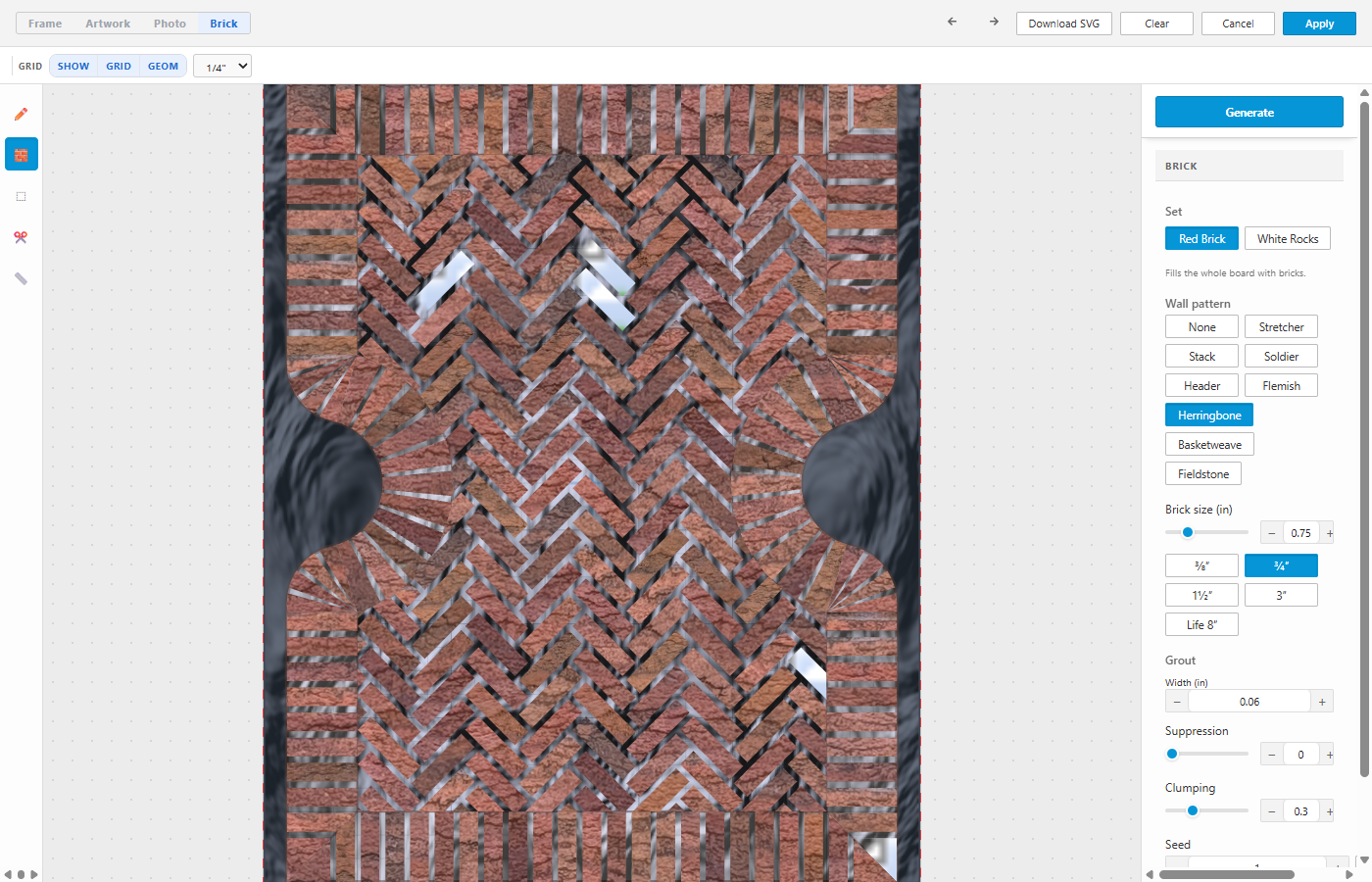Decrease grout width with minus button

point(1177,702)
